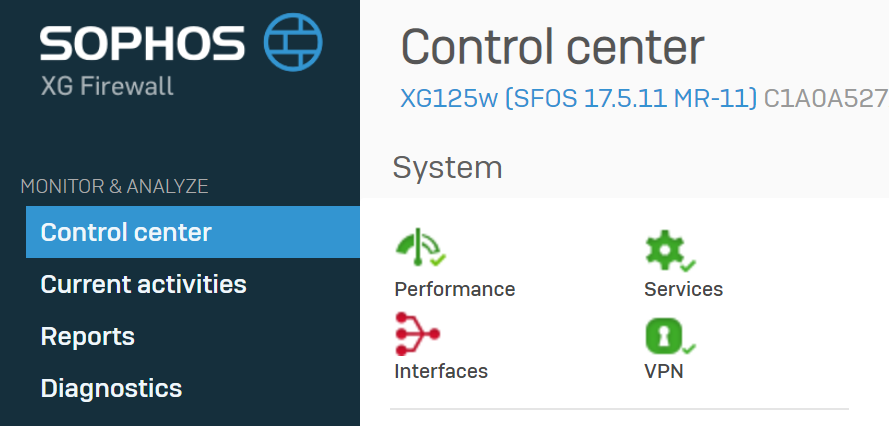Viewport: 889px width, 426px height.
Task: Open Diagnostics in the sidebar menu
Action: point(111,389)
